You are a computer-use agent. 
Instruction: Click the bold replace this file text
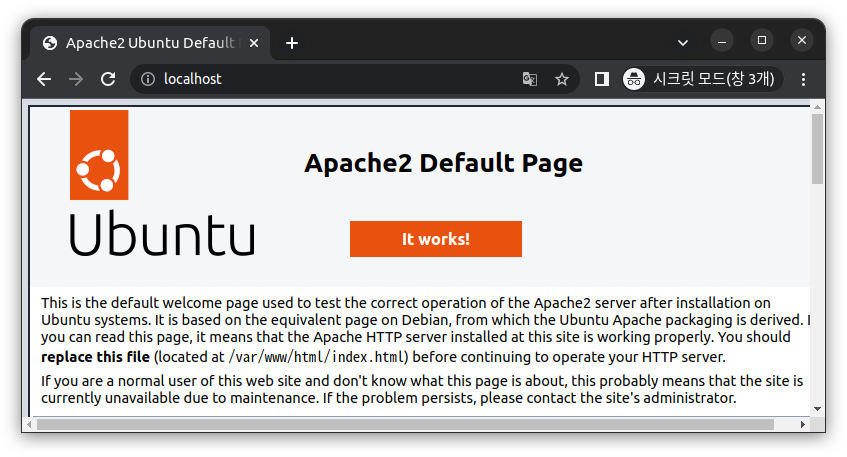tap(95, 357)
